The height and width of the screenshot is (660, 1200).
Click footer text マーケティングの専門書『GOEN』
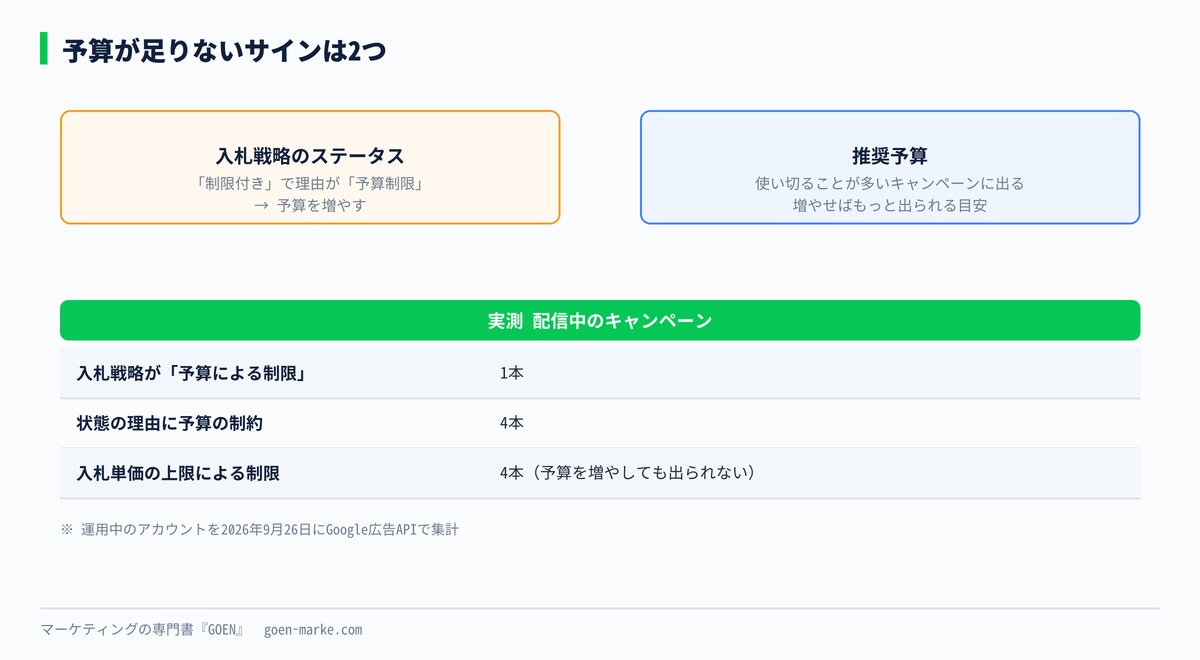point(143,630)
